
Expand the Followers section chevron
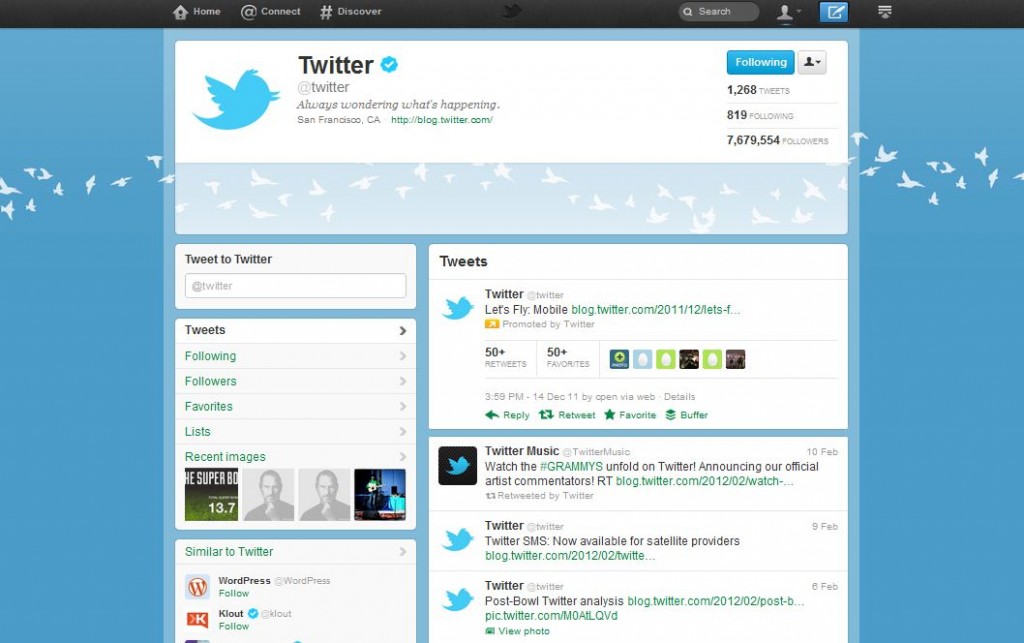pos(404,381)
